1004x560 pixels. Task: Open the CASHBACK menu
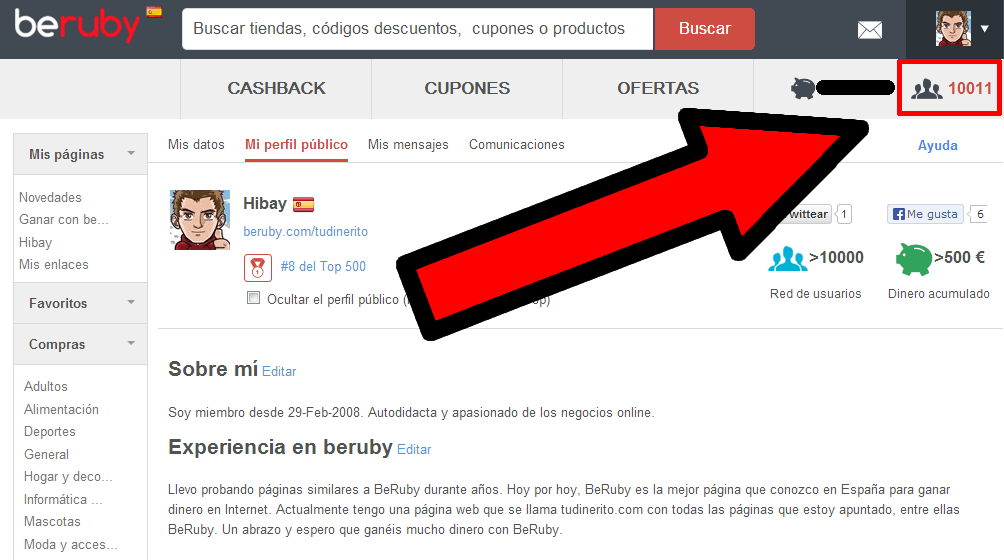pos(276,88)
